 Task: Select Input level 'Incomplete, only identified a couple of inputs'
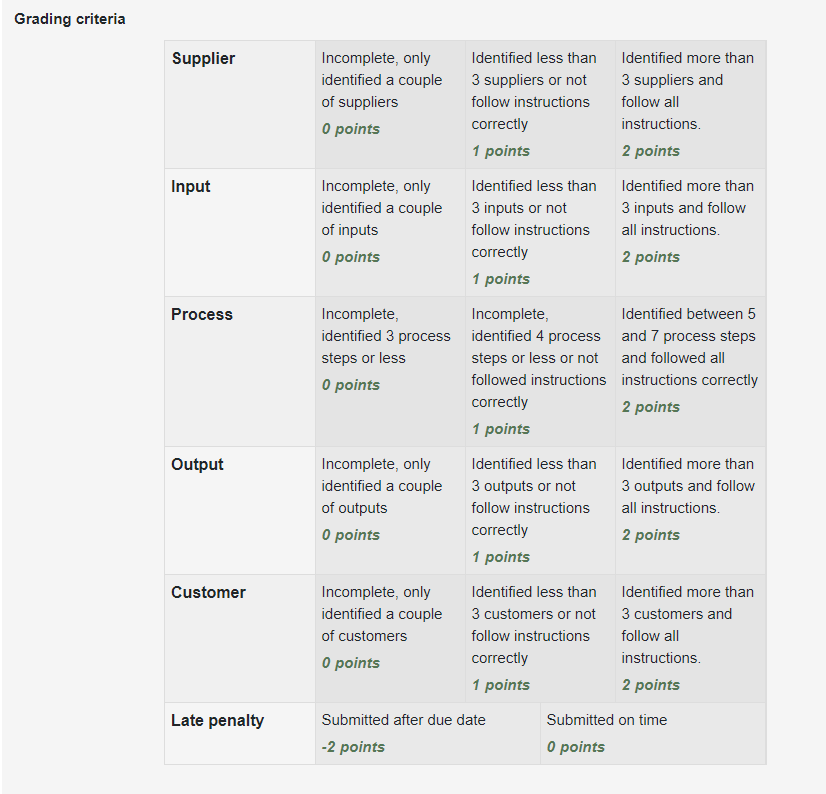point(390,232)
